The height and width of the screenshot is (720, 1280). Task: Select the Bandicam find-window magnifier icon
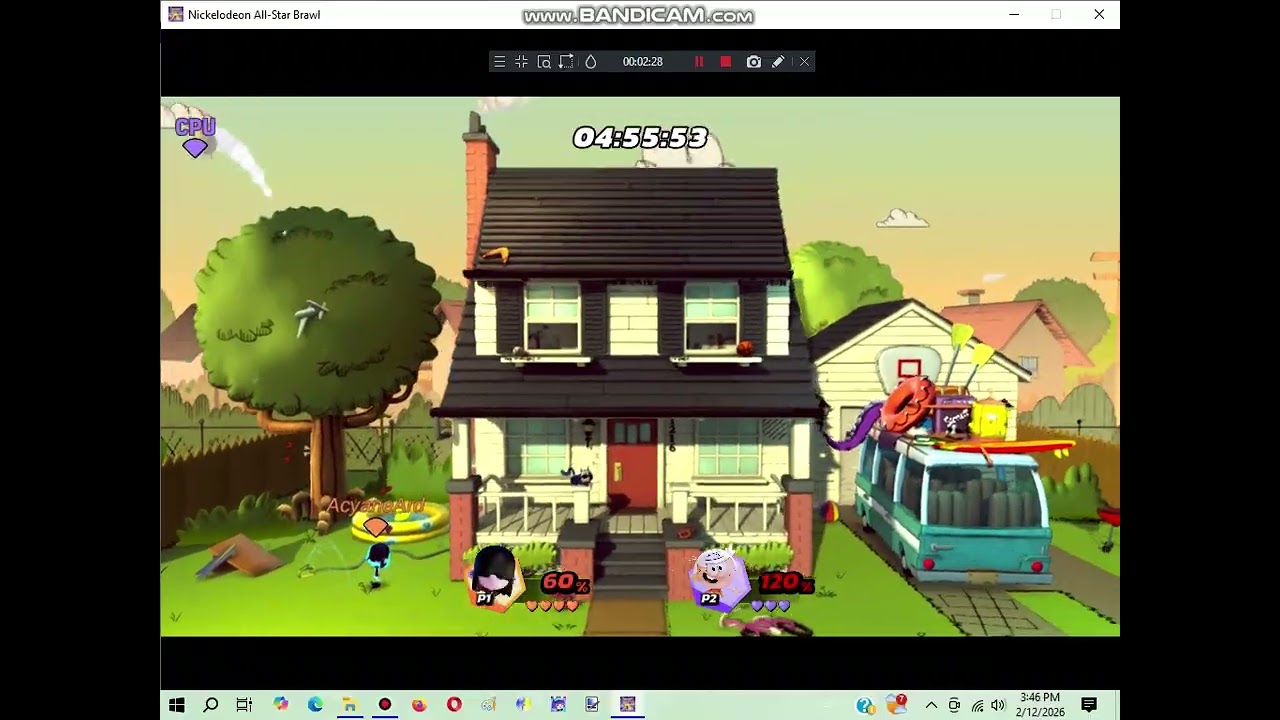[x=544, y=62]
